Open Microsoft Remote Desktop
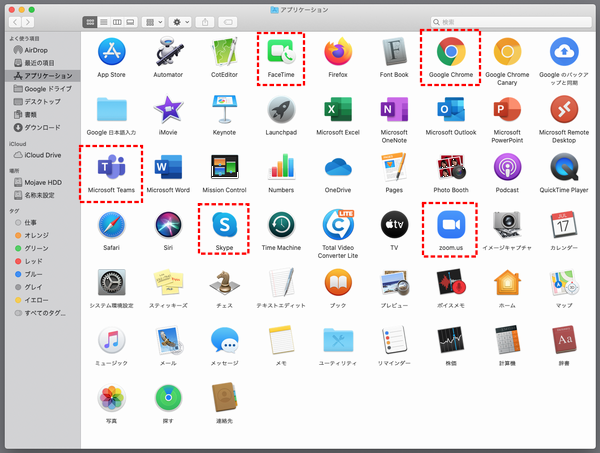Screen dimensions: 600x453 [564, 110]
